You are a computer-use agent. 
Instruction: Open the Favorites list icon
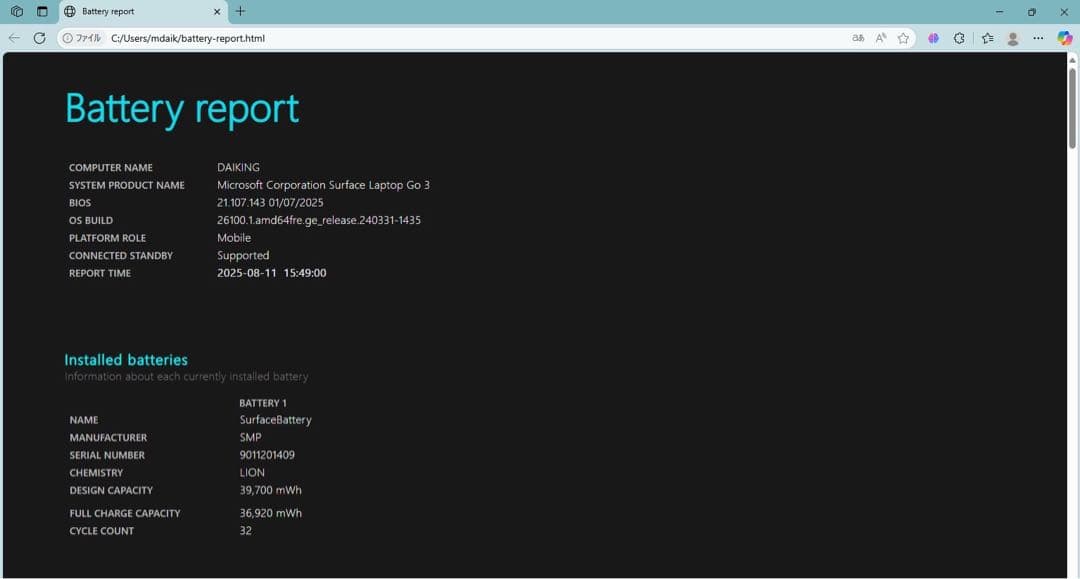987,38
